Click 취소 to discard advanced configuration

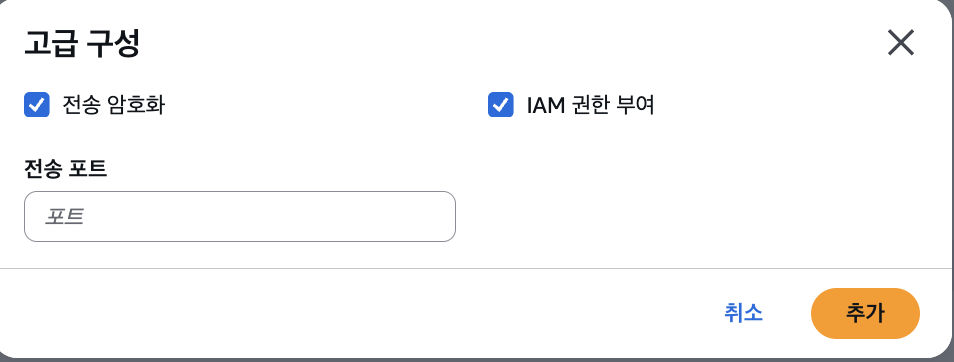coord(743,313)
